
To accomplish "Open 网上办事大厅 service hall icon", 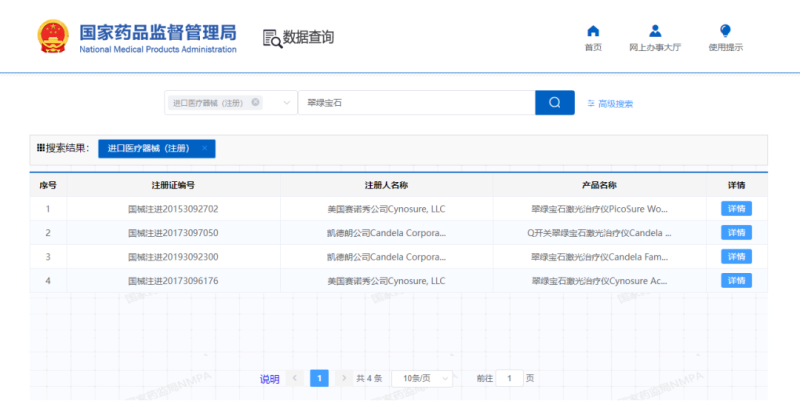I will pos(655,31).
